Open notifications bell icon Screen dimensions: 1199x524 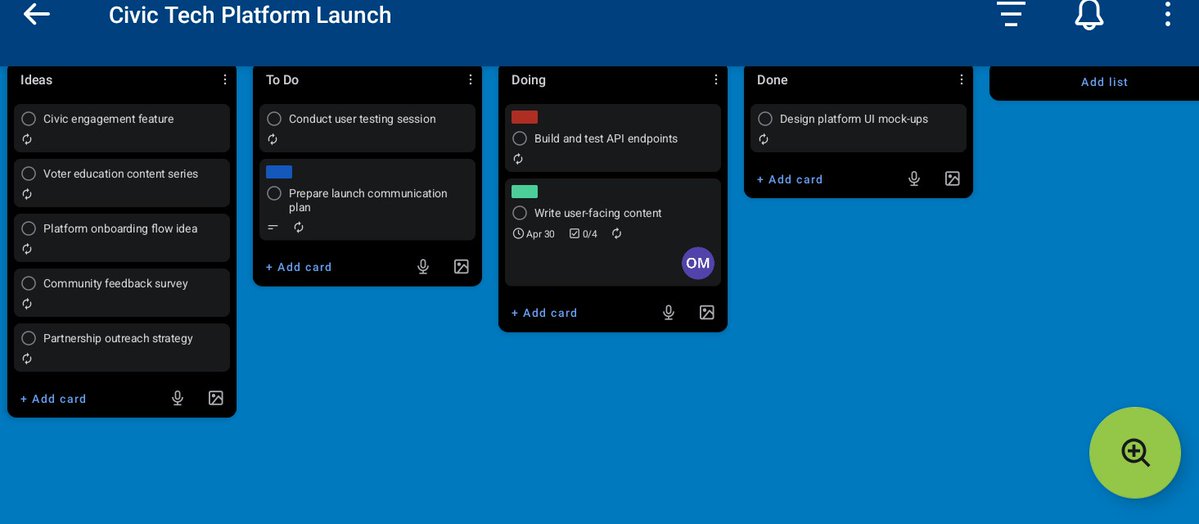[x=1089, y=14]
